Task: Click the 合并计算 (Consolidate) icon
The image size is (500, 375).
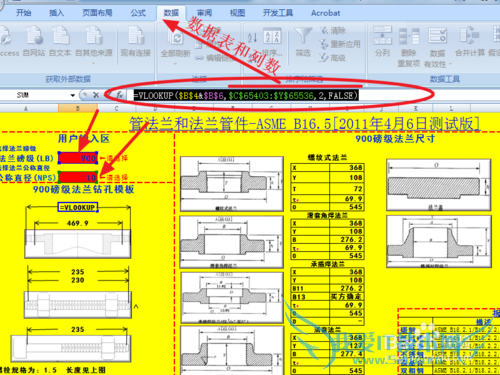Action: [469, 36]
